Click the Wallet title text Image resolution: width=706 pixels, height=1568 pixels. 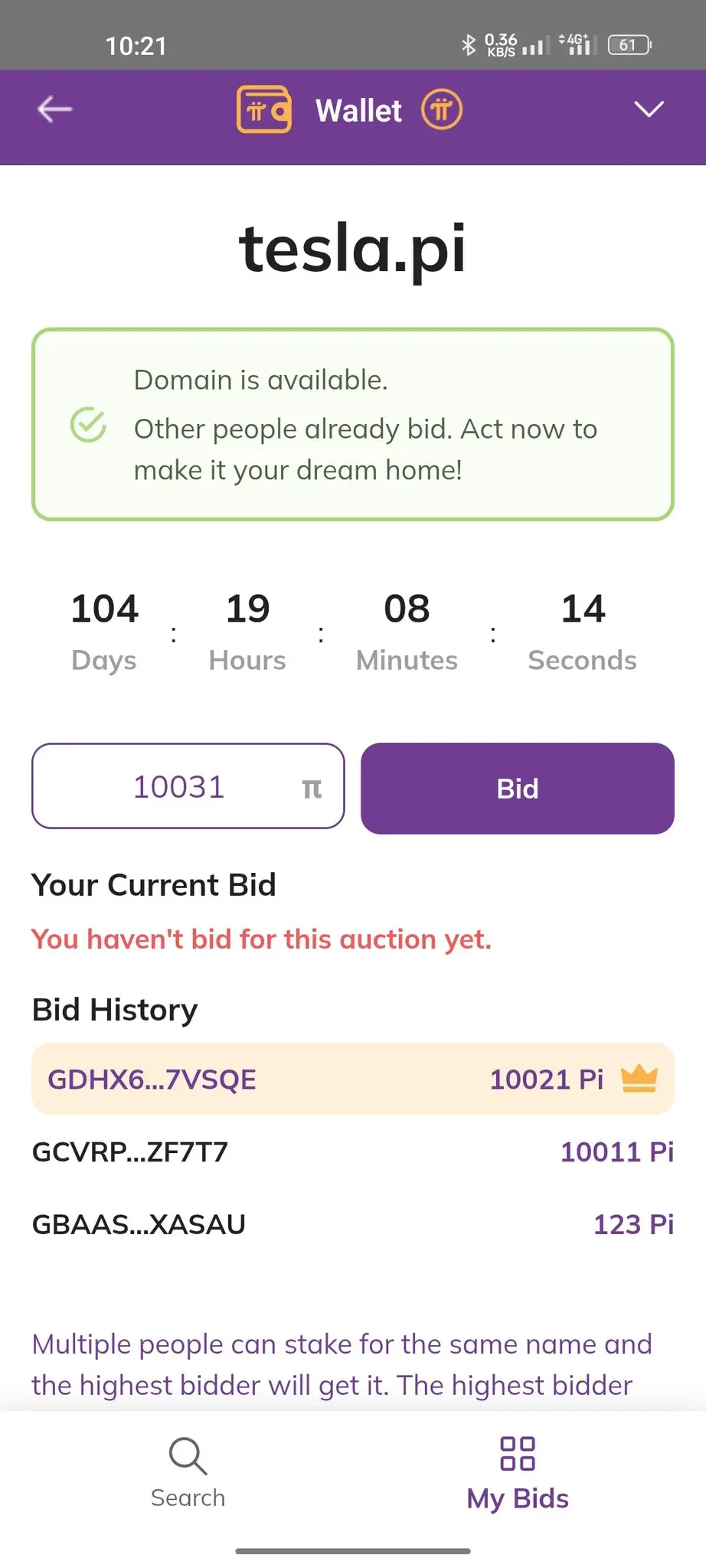pos(358,110)
